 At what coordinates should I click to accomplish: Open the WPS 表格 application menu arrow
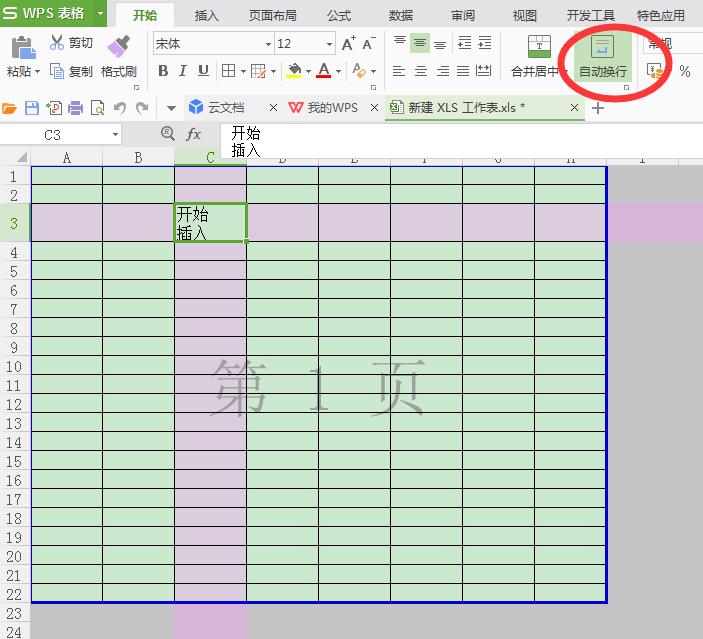tap(100, 13)
